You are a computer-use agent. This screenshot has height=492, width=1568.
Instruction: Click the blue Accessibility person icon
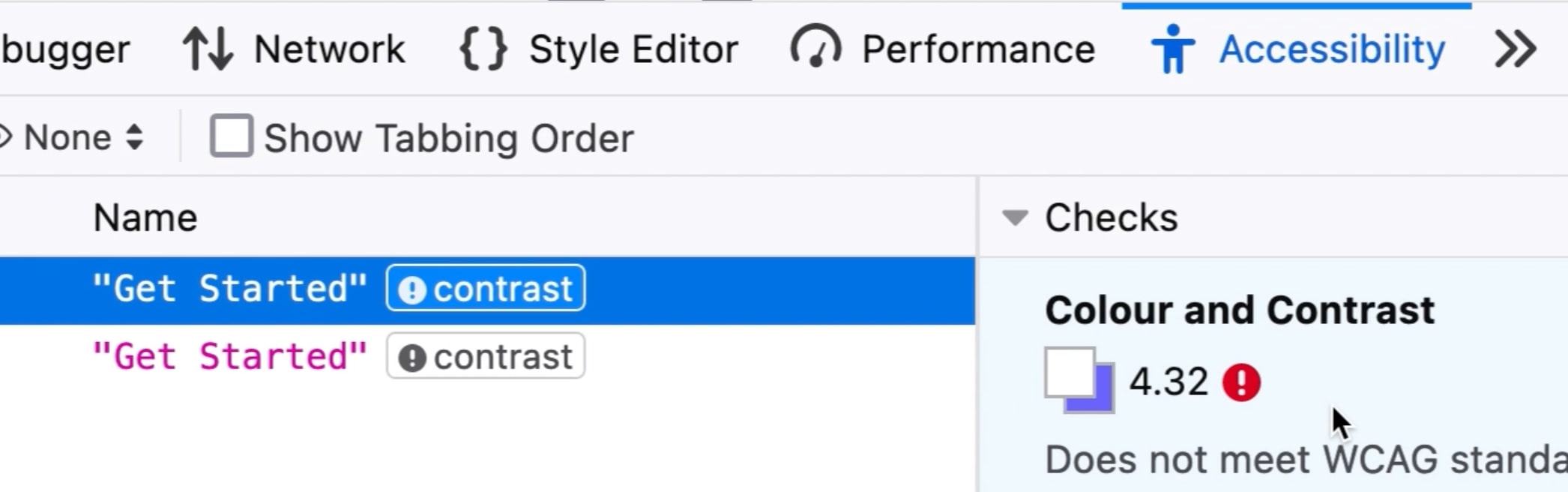pyautogui.click(x=1172, y=49)
